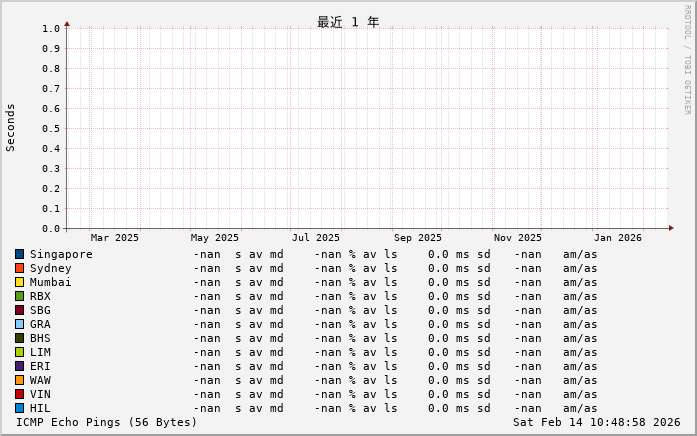Click the "Jan 2026" x-axis label
Viewport: 697px width, 436px height.
[617, 238]
